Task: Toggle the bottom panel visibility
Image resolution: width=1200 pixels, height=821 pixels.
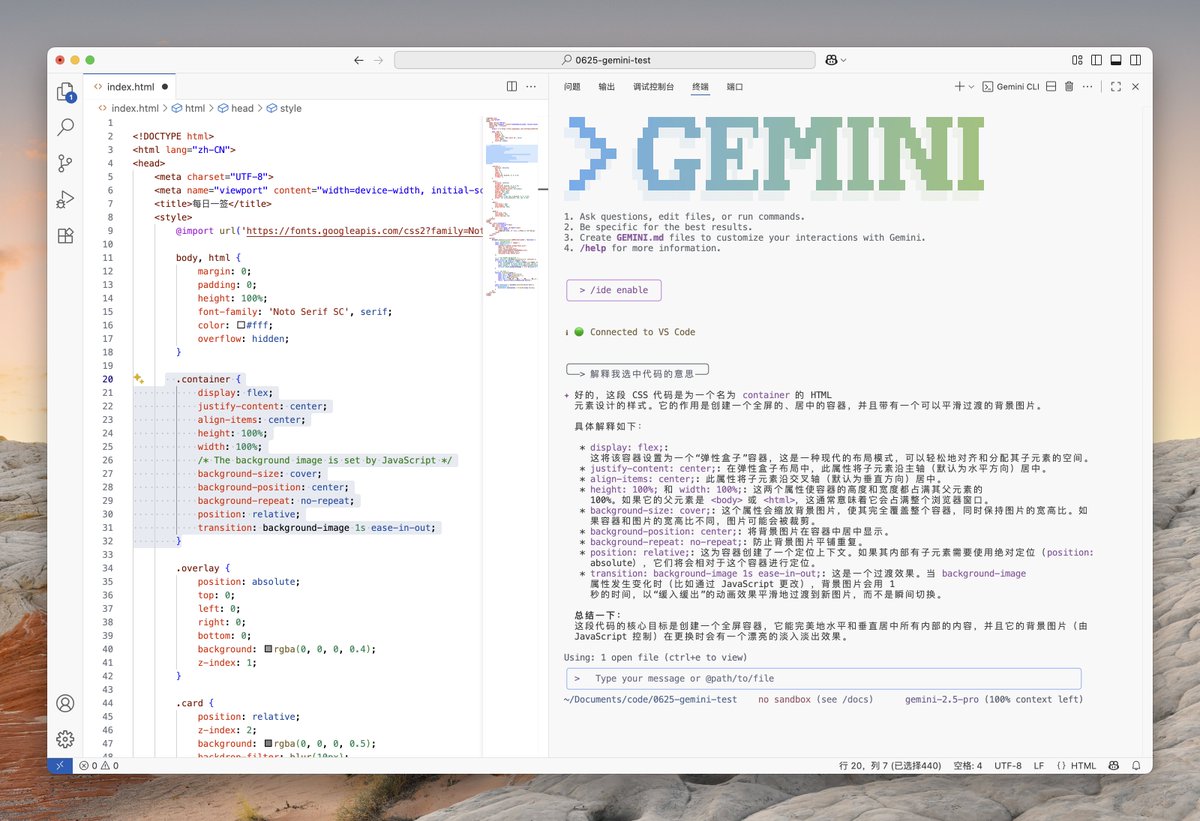Action: coord(1116,61)
